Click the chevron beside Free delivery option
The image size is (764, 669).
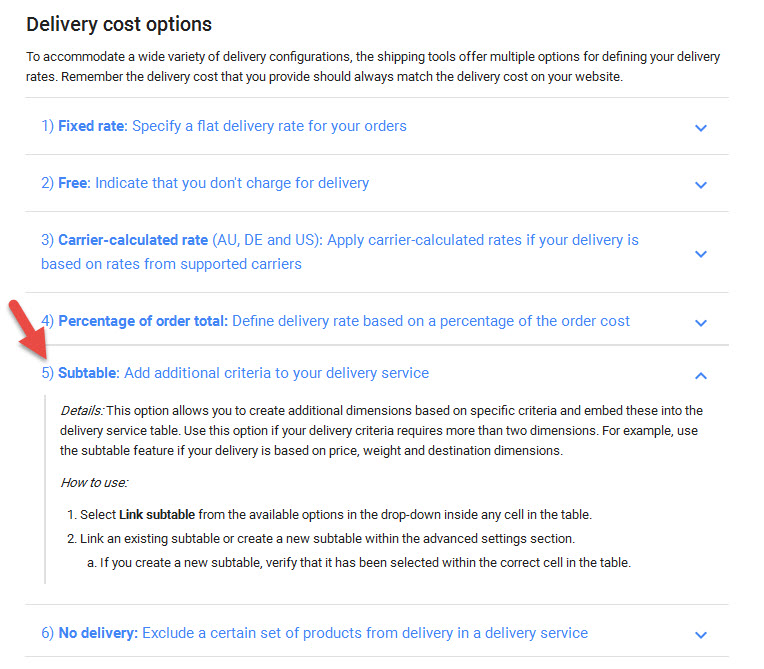tap(701, 184)
